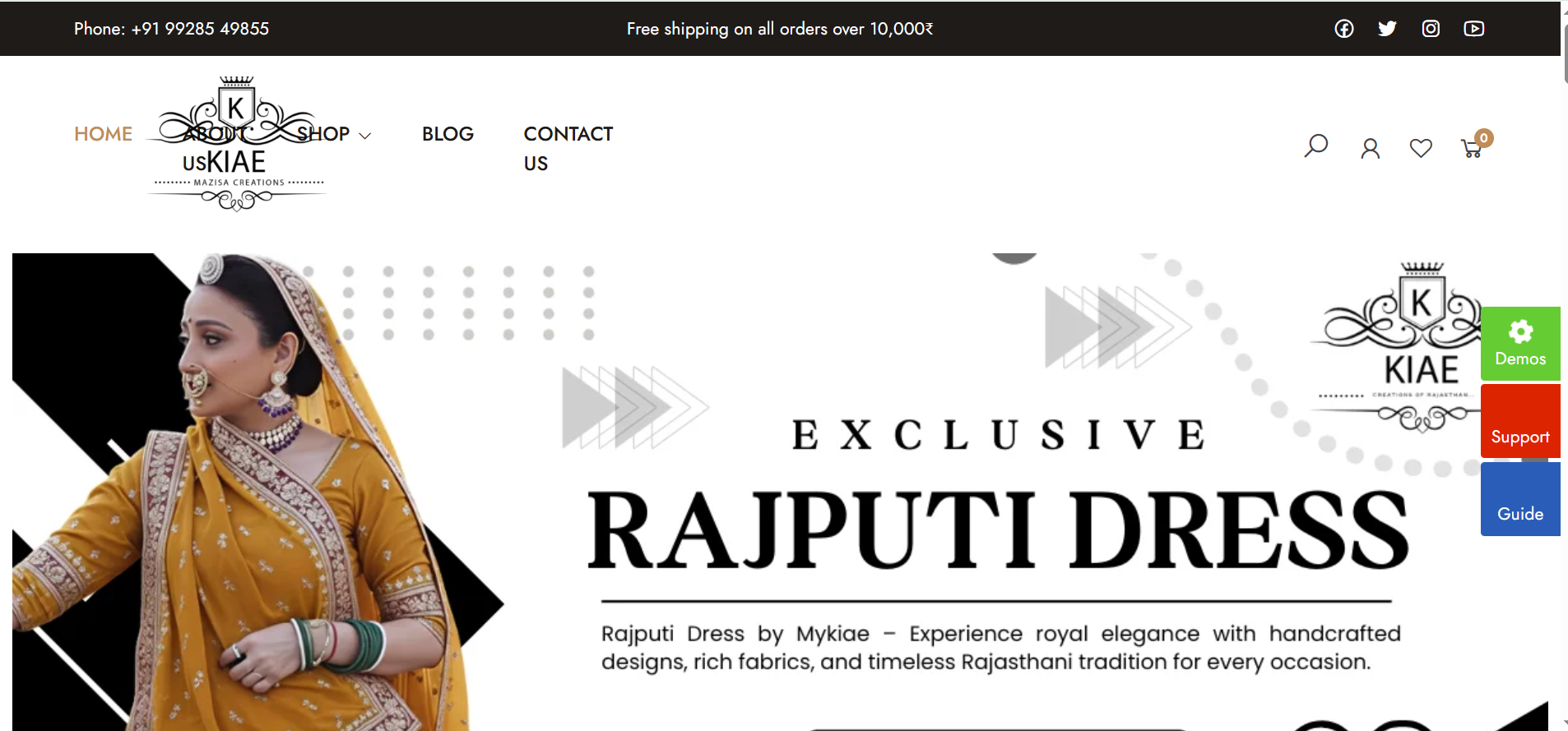Image resolution: width=1568 pixels, height=731 pixels.
Task: Expand the SHOP dropdown chevron
Action: (x=365, y=136)
